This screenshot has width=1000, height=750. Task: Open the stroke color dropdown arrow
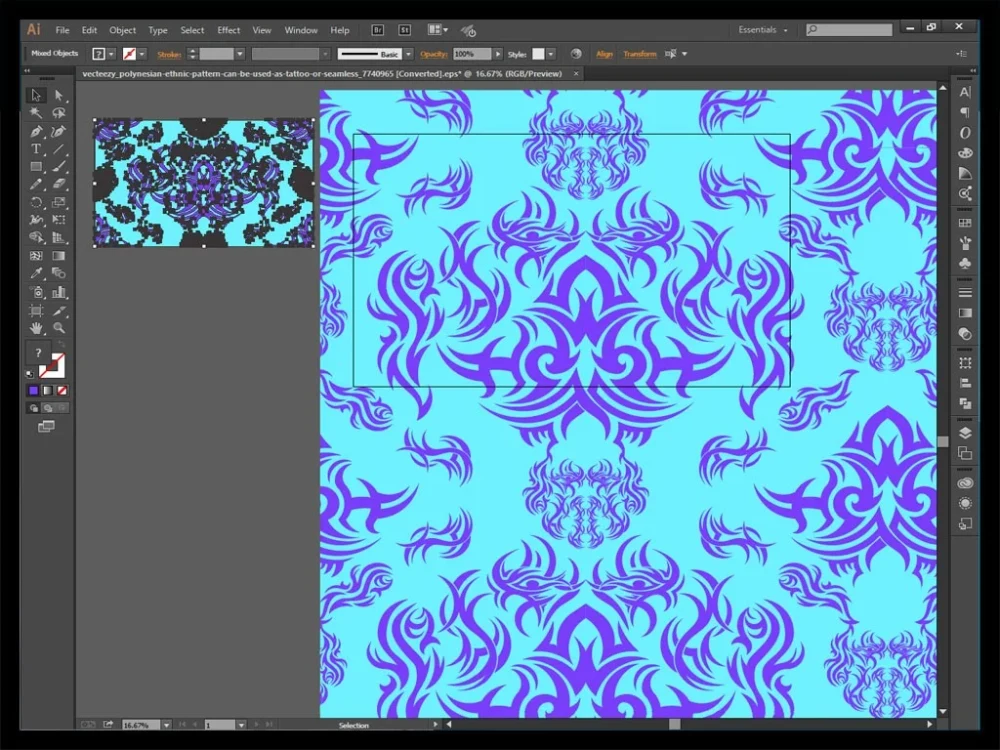[x=142, y=54]
